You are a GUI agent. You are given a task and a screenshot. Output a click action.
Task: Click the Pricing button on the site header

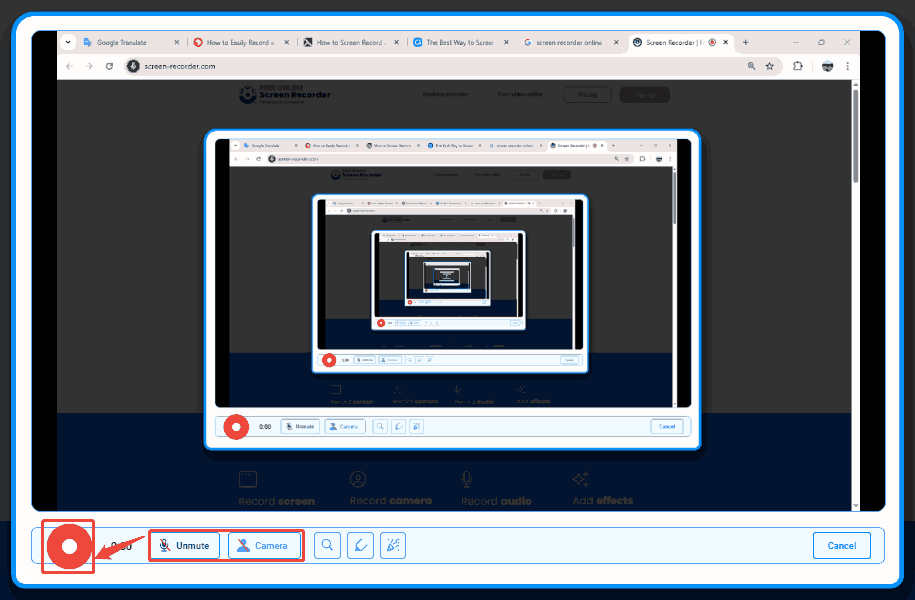coord(587,94)
